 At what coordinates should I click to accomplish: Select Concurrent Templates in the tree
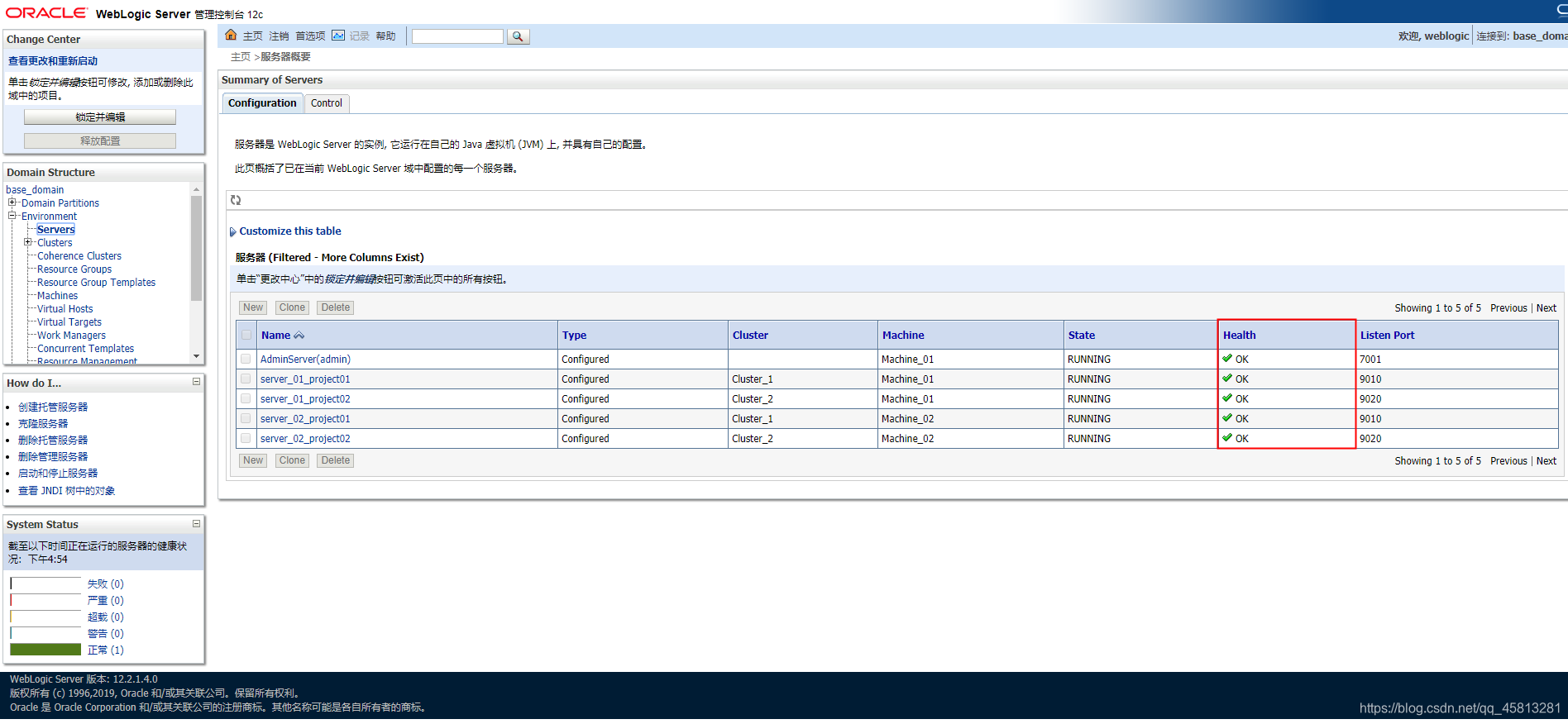(85, 349)
